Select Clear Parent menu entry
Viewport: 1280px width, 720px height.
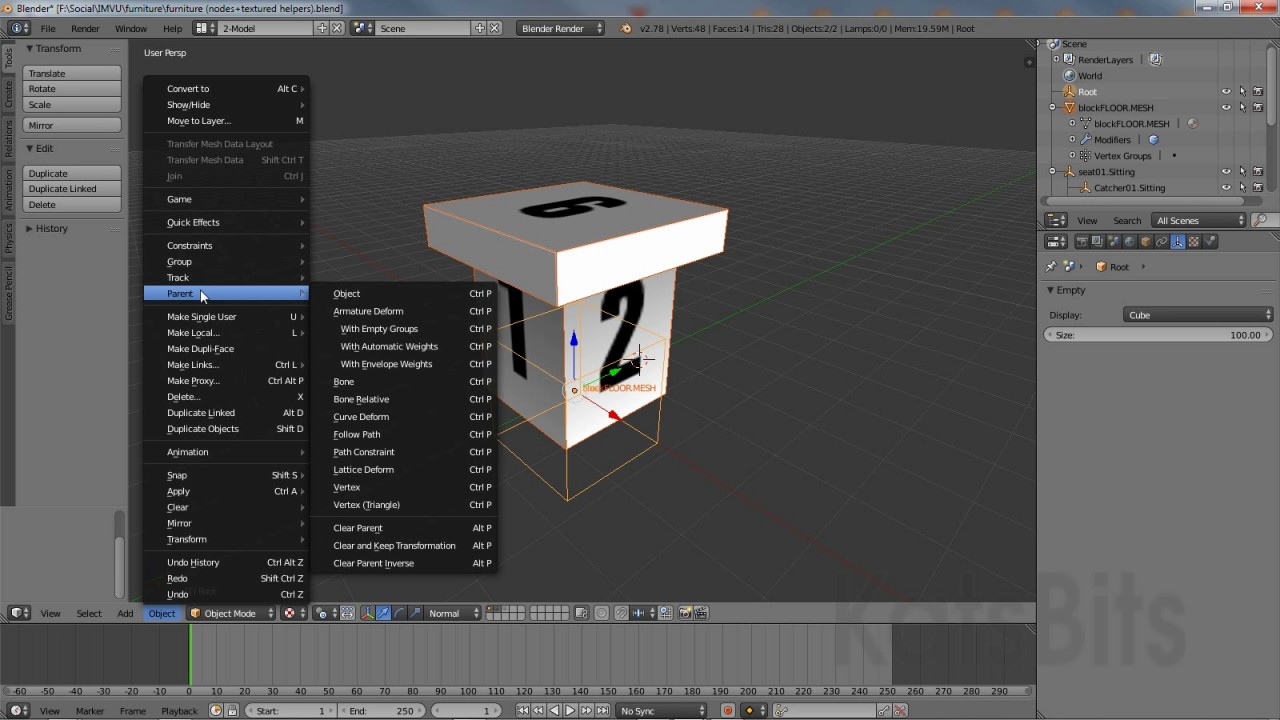(358, 528)
